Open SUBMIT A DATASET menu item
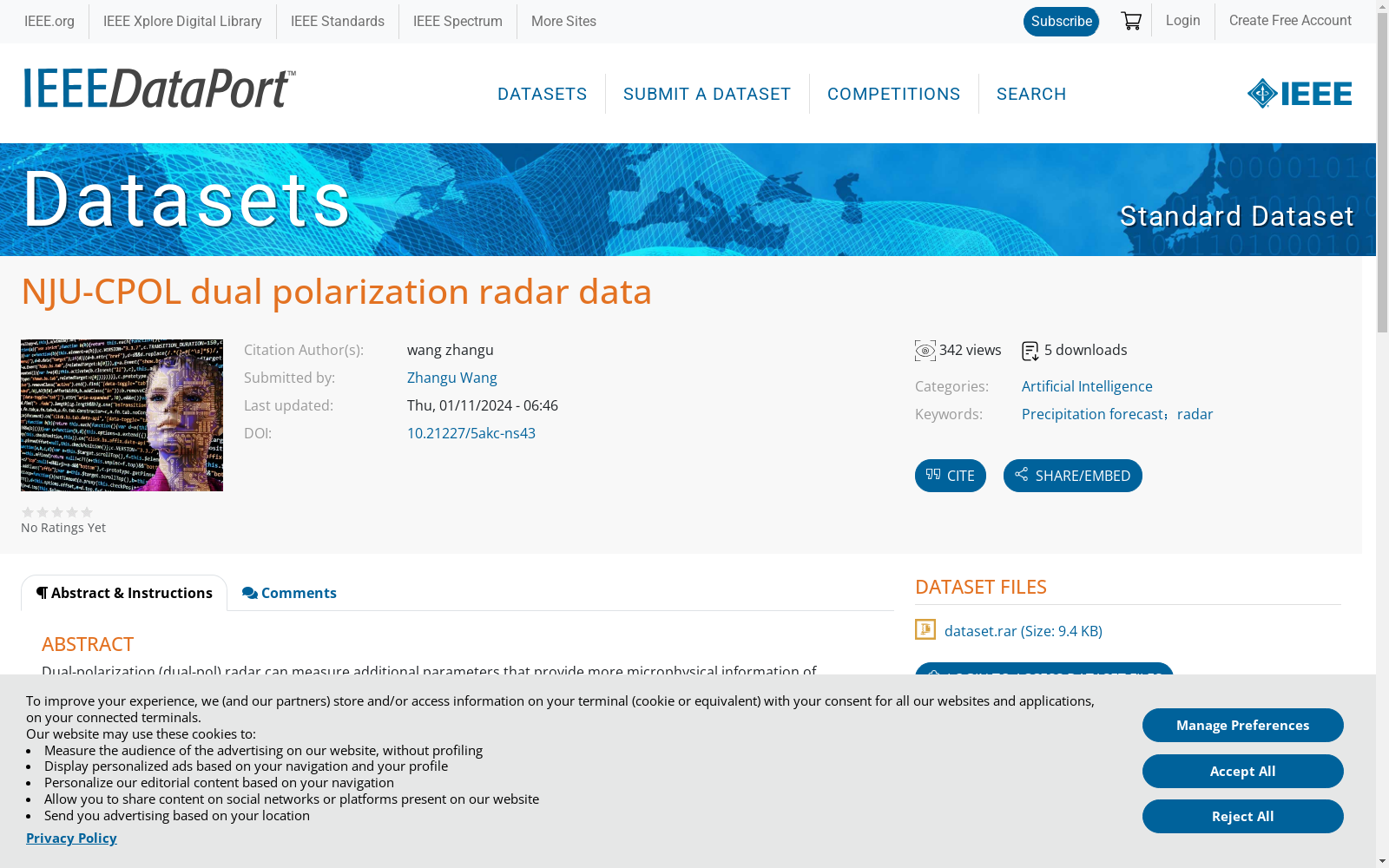1389x868 pixels. [x=707, y=94]
